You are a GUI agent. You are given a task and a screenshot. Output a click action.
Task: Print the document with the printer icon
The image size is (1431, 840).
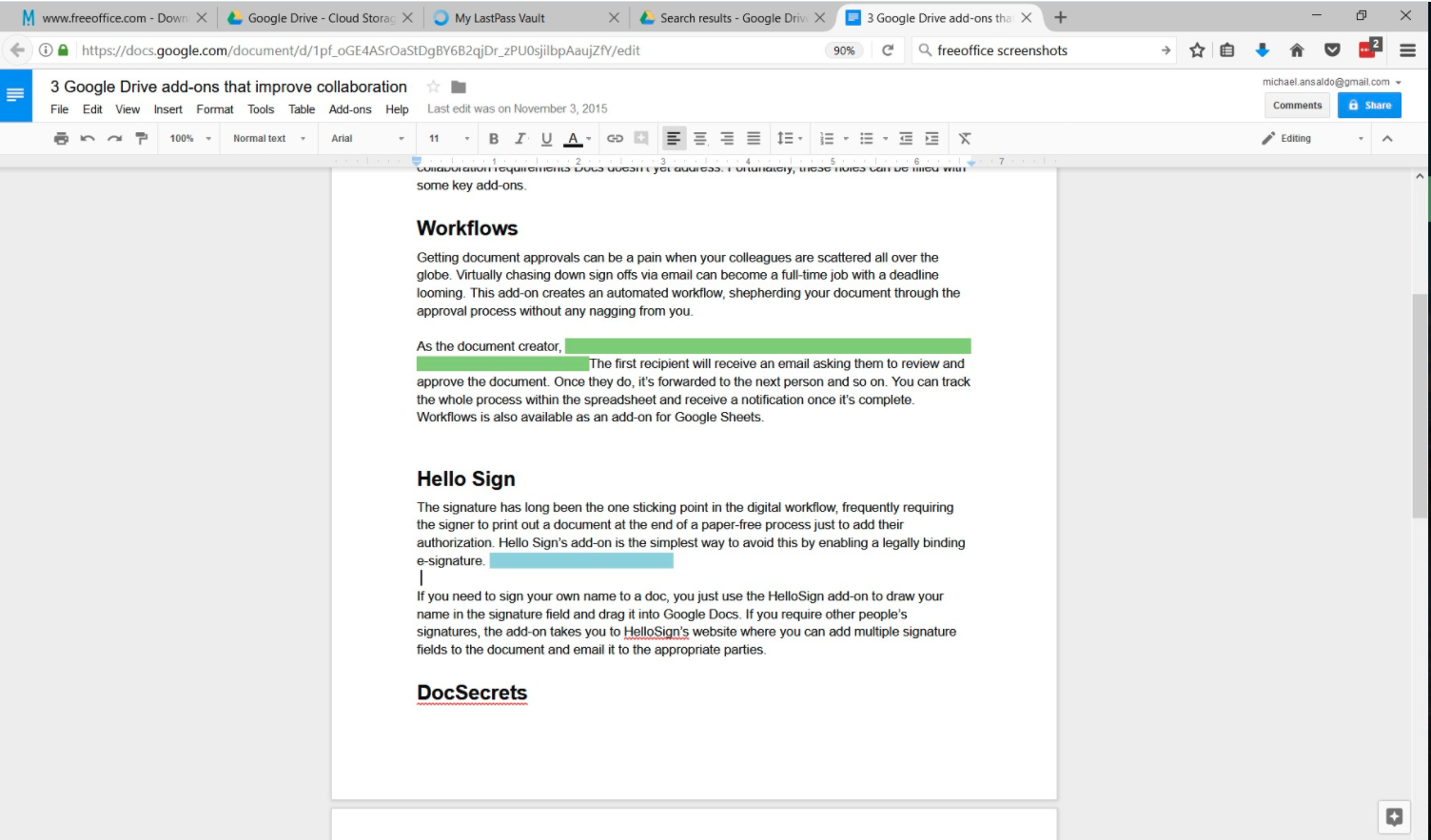[61, 139]
